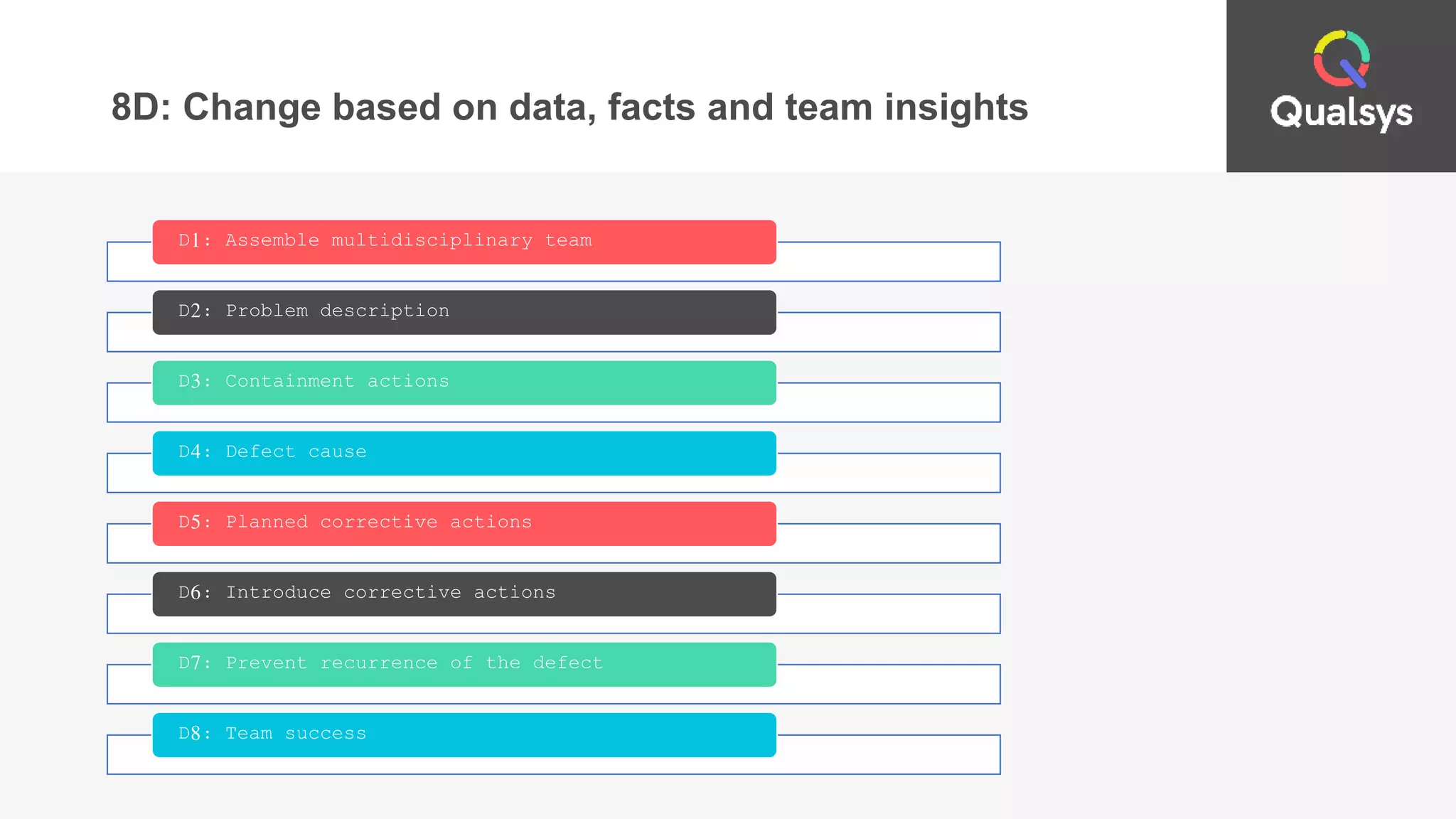Screen dimensions: 1456x819
Task: Click the empty outlined box right of D6 bar
Action: click(889, 614)
